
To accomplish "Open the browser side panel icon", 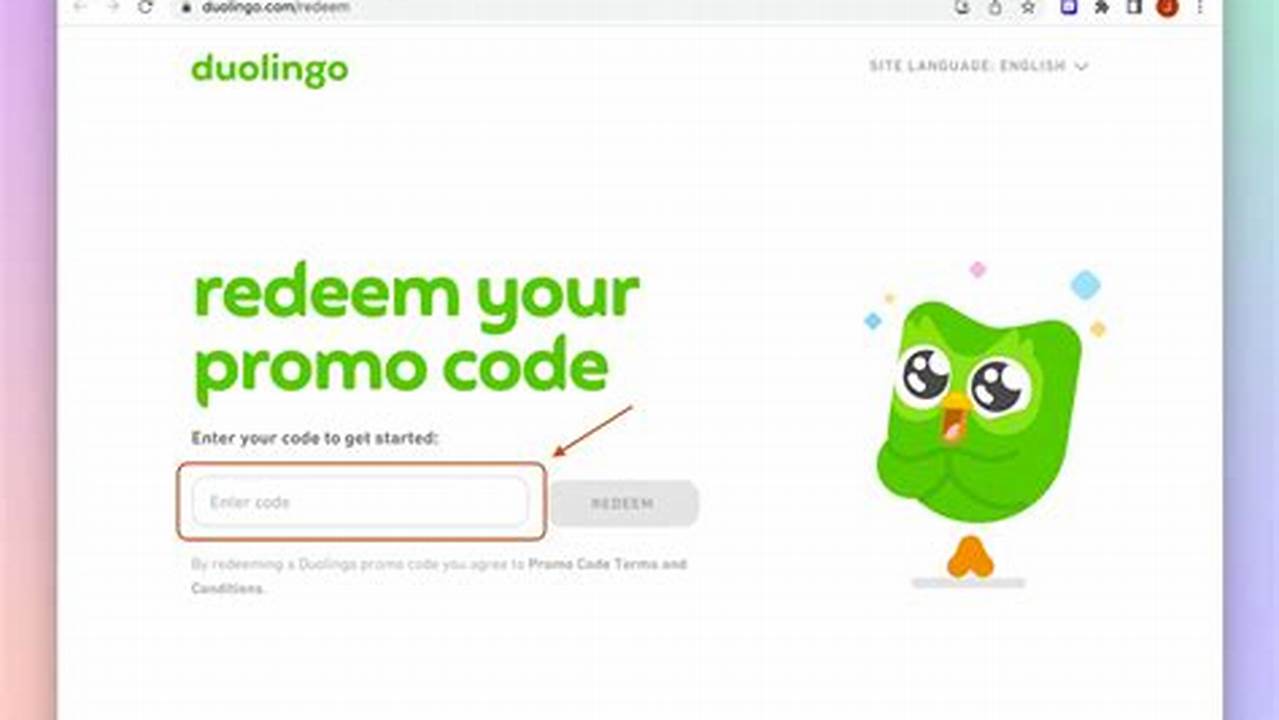I will pos(1134,7).
